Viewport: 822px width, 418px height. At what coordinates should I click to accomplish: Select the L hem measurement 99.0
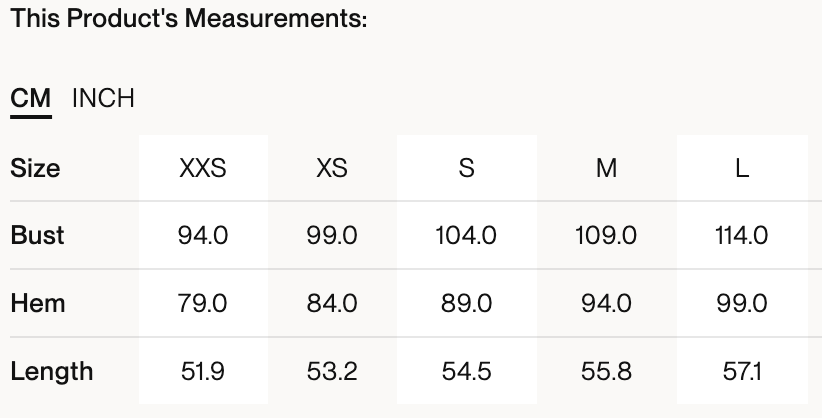pyautogui.click(x=742, y=303)
